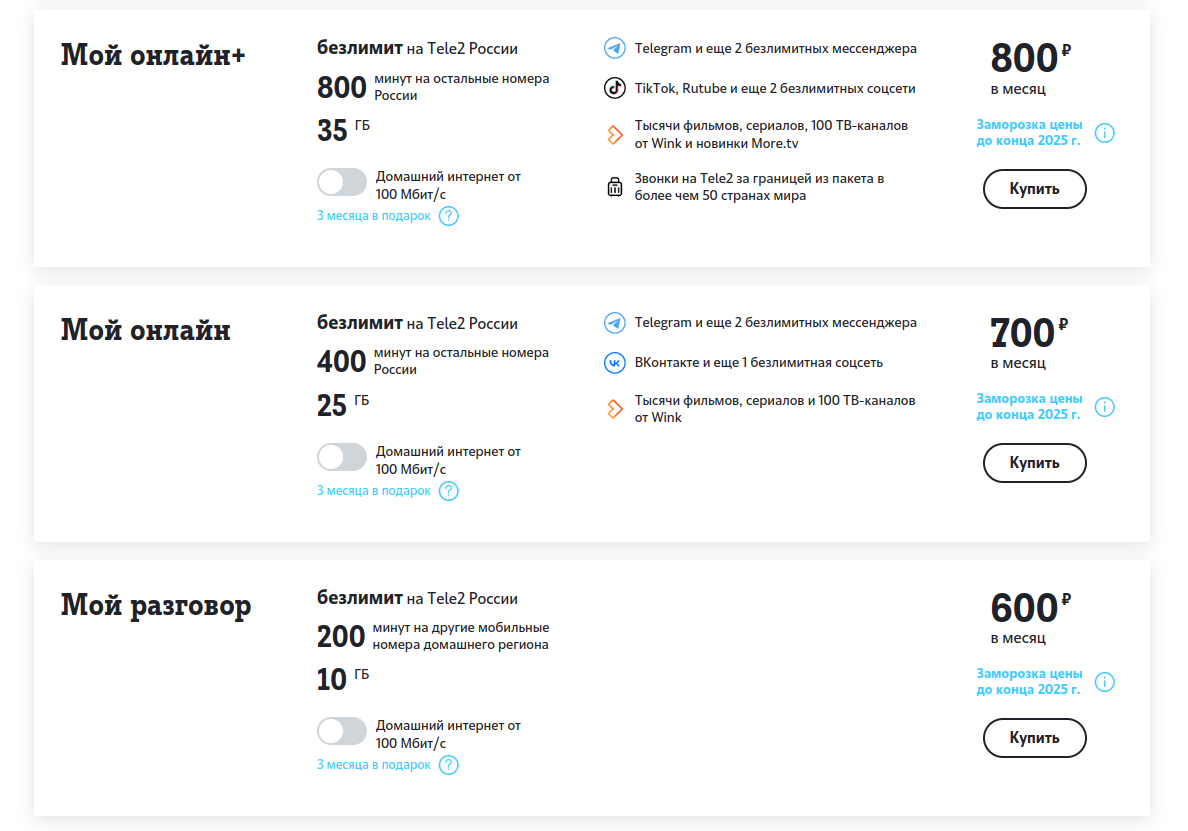Open the Мой онлайн+ plan title
Image resolution: width=1188 pixels, height=831 pixels.
(153, 55)
